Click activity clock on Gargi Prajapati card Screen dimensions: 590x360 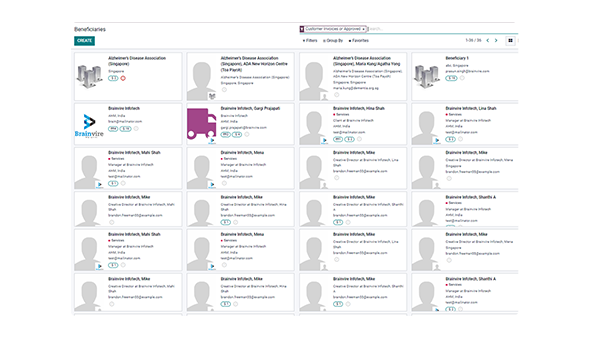click(x=247, y=135)
